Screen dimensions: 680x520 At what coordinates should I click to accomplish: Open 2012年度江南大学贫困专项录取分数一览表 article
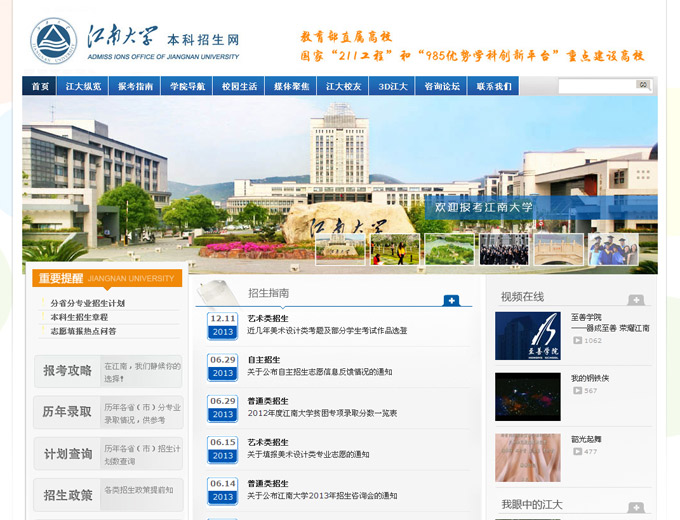[x=322, y=413]
